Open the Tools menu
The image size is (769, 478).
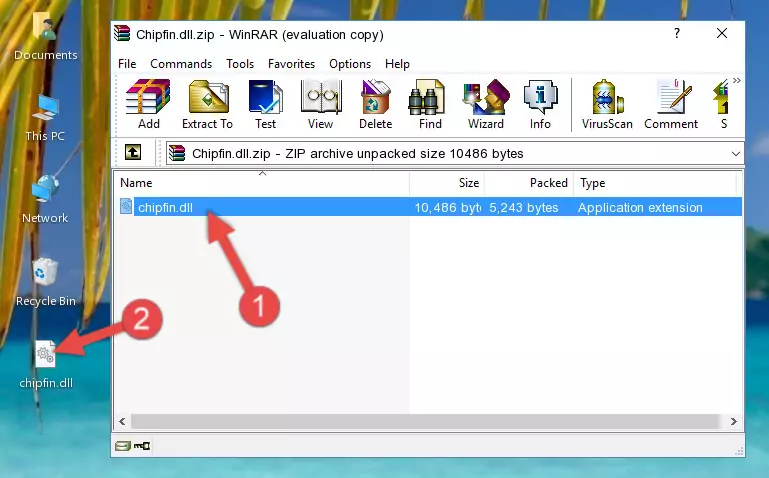tap(240, 64)
